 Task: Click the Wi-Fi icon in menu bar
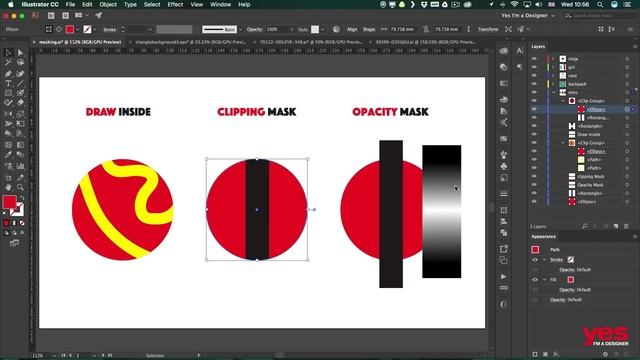[x=515, y=4]
